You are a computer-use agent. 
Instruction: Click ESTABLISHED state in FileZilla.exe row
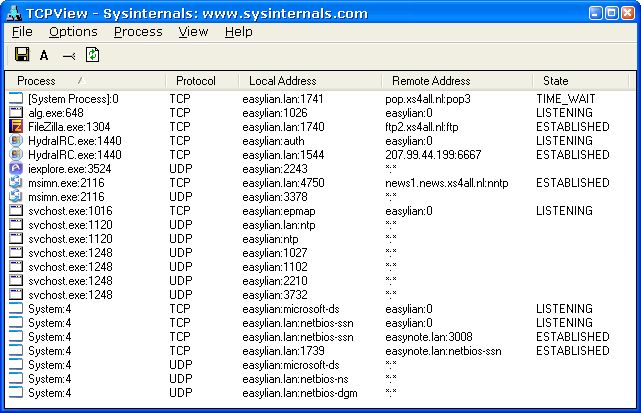point(573,127)
